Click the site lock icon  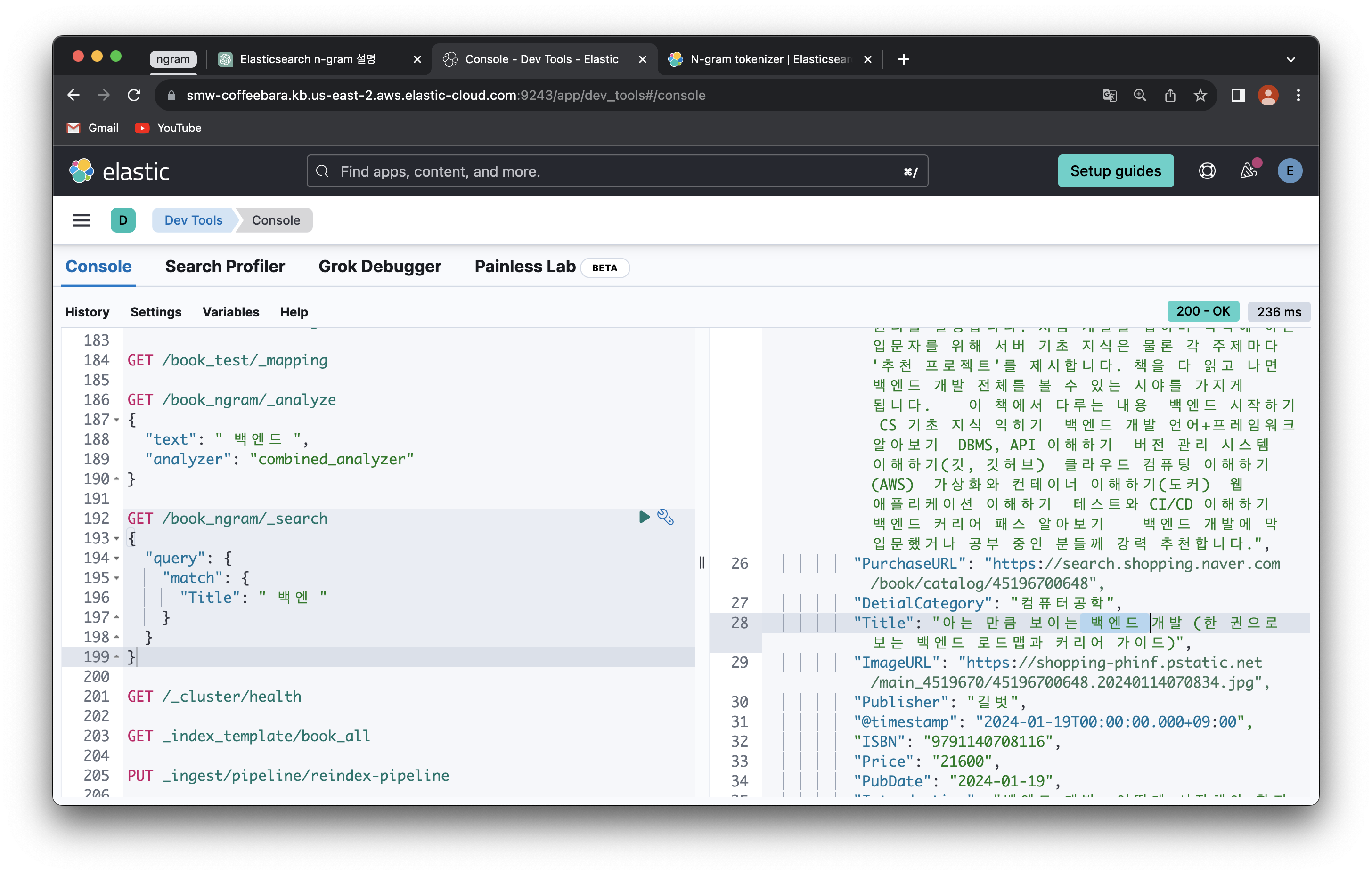pos(171,95)
